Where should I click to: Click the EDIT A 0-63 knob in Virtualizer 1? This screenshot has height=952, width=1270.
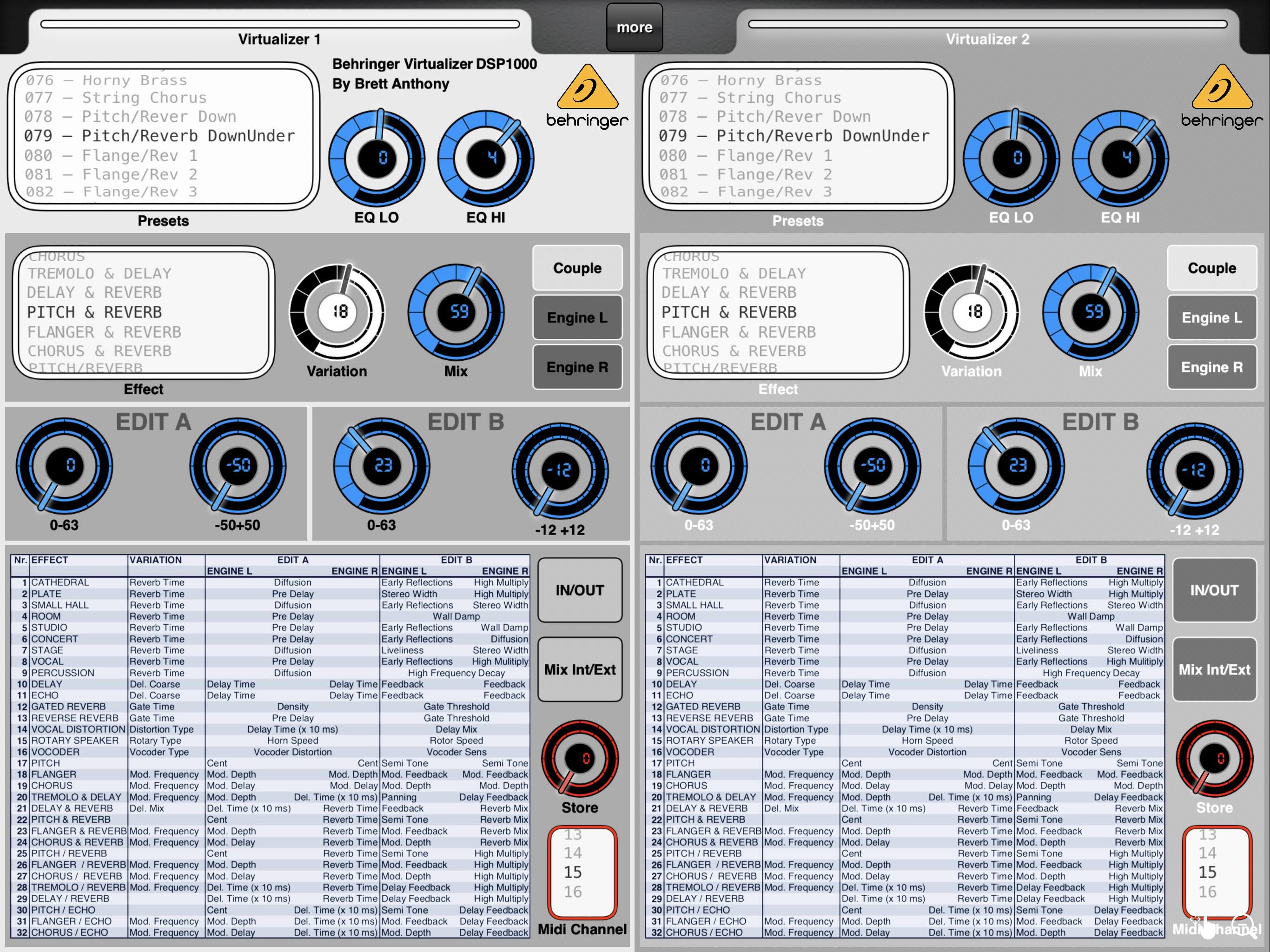click(x=64, y=466)
